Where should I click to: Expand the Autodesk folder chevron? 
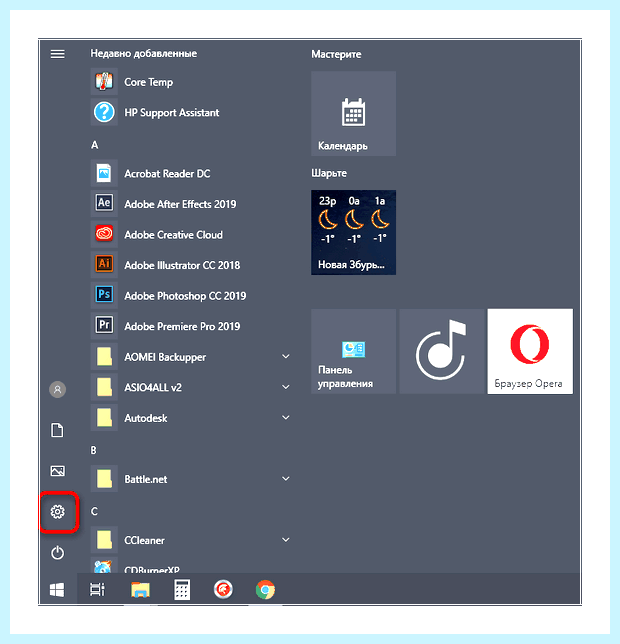[286, 418]
